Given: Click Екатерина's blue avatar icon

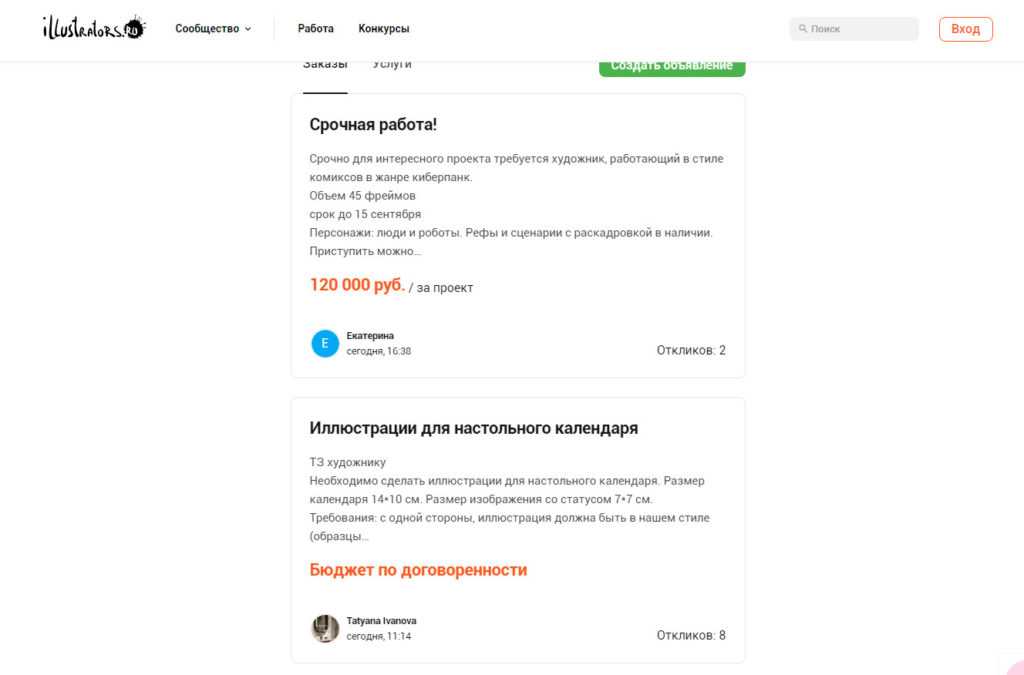Looking at the screenshot, I should (x=325, y=343).
